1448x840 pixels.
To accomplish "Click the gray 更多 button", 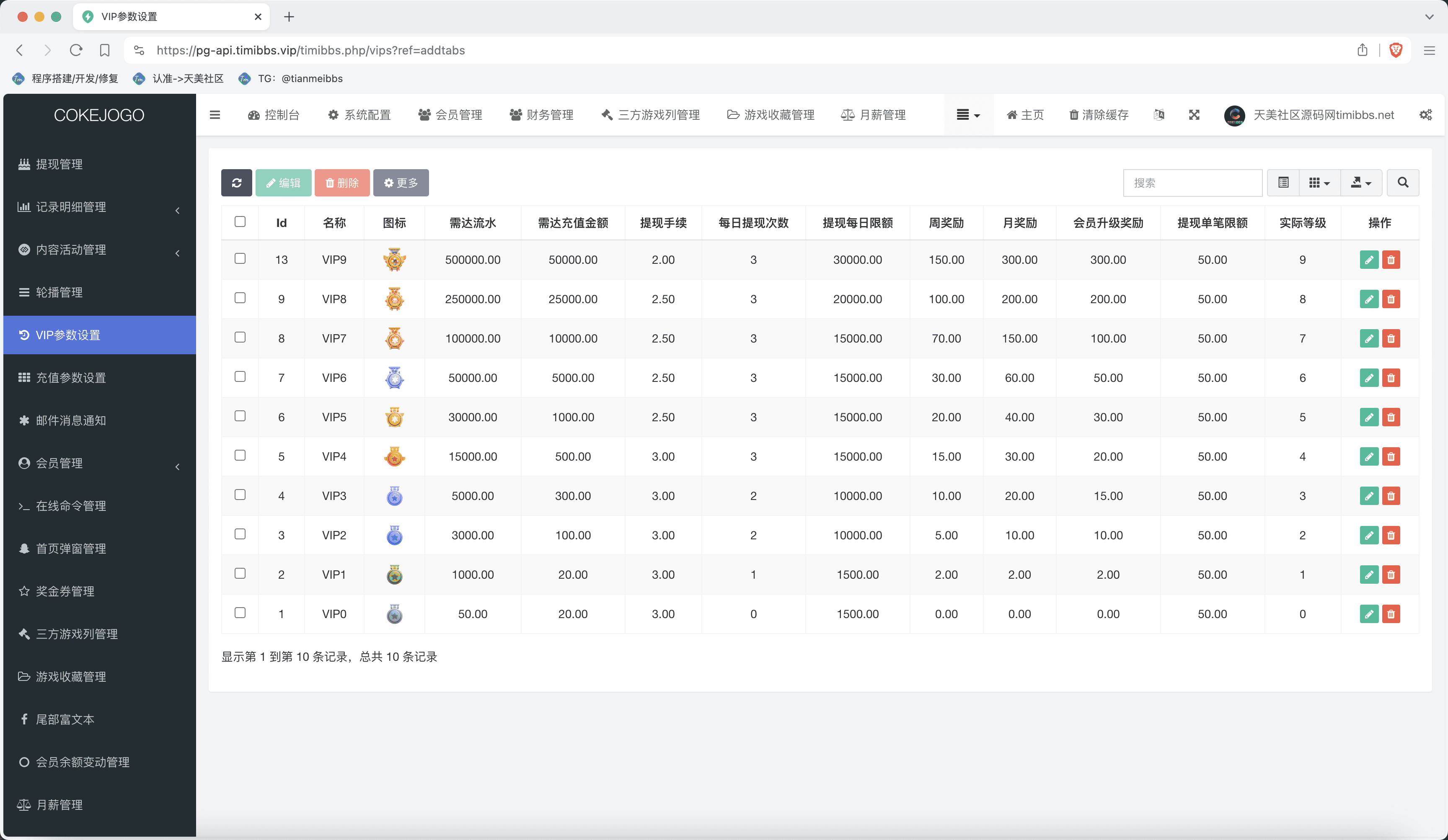I will point(401,183).
